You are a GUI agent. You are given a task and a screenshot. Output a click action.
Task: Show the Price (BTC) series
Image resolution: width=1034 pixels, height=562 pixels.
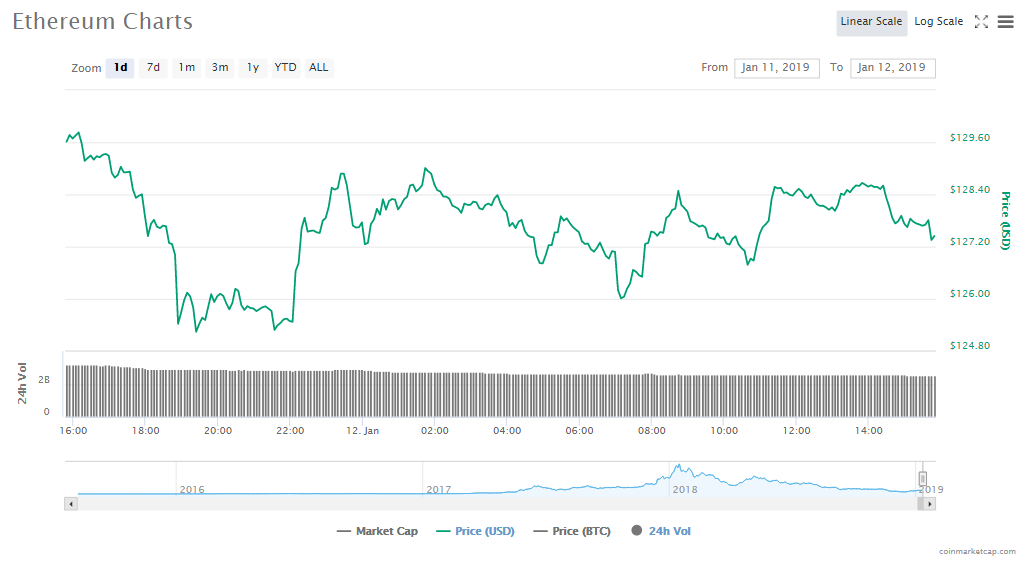coord(573,531)
